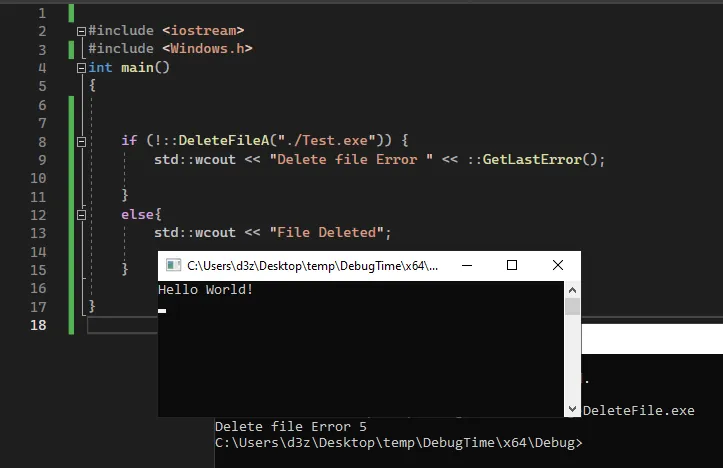Image resolution: width=723 pixels, height=468 pixels.
Task: Click the command prompt line ending in Debug>
Action: [398, 442]
